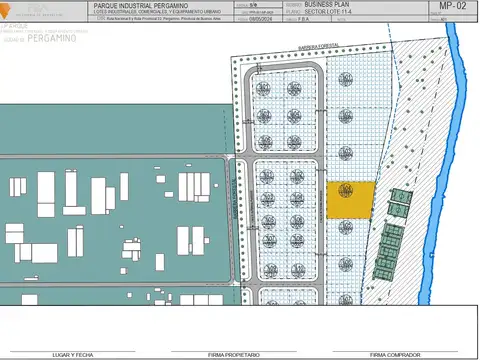Click the 'LUGAR Y FECHA' signature label
The height and width of the screenshot is (360, 480).
coord(73,355)
